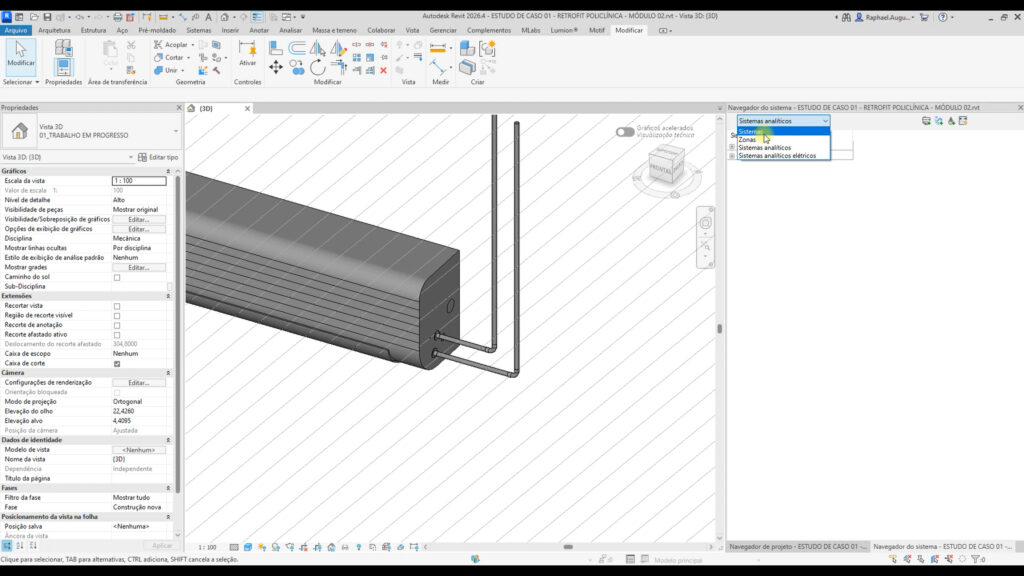Select the Align tool

[276, 47]
